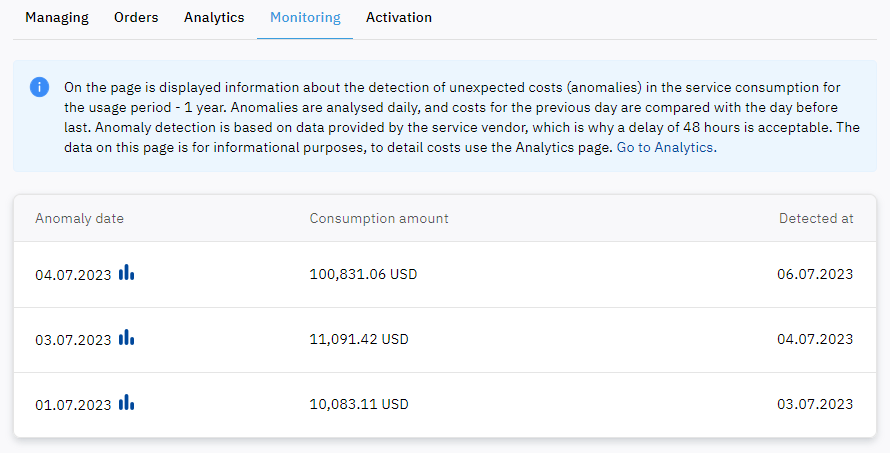The image size is (890, 453).
Task: Open chart icon for 03.07.2023 anomaly
Action: pyautogui.click(x=127, y=337)
